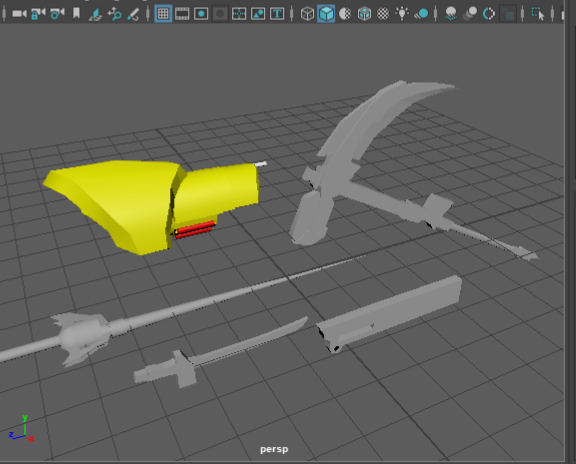
Task: Toggle viewport Shadows icon
Action: (421, 14)
